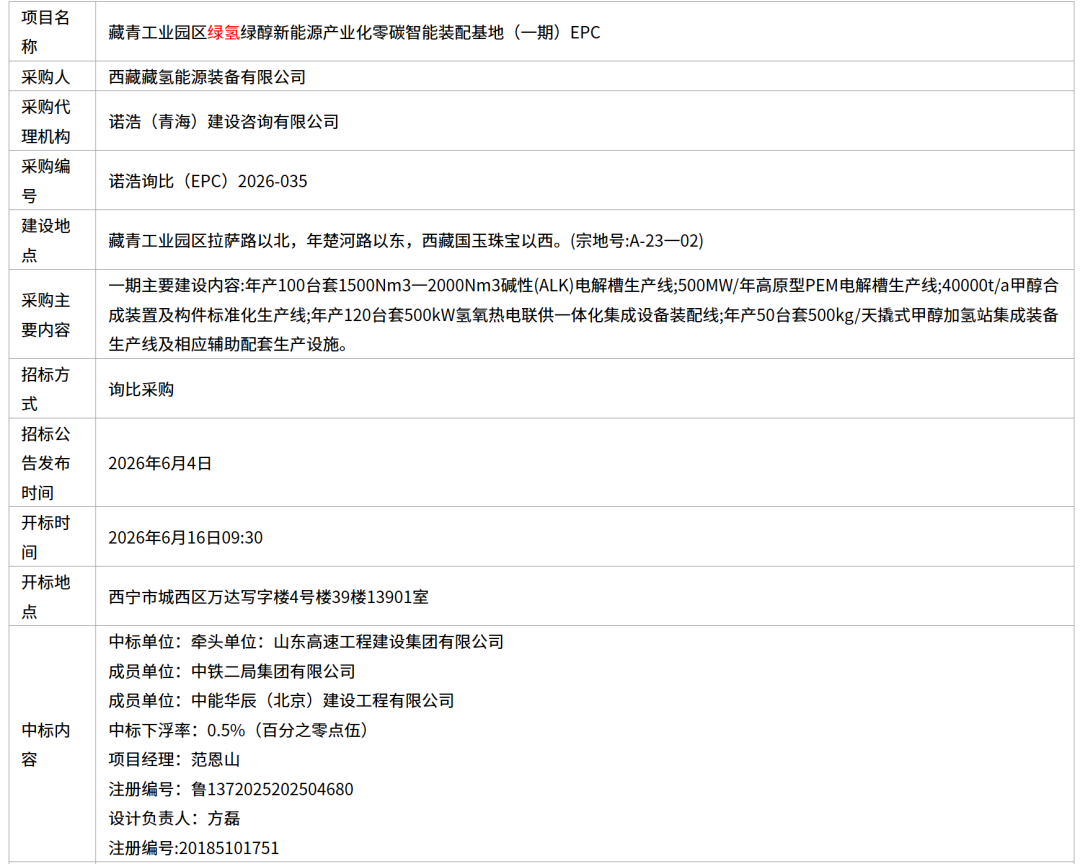This screenshot has height=864, width=1080.
Task: Click the 采购编号 row label
Action: (x=45, y=181)
